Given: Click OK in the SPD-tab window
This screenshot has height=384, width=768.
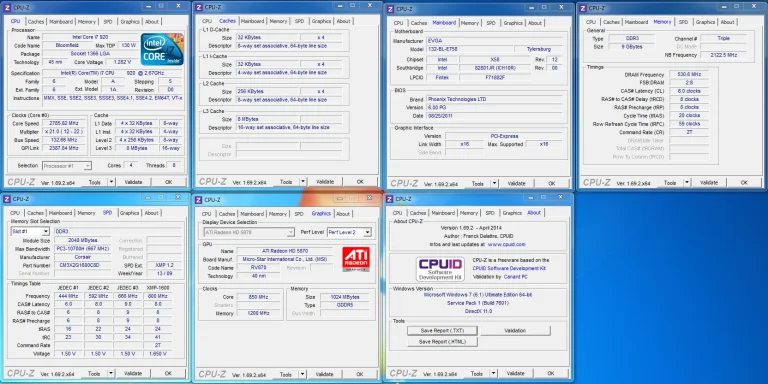Looking at the screenshot, I should tap(168, 373).
